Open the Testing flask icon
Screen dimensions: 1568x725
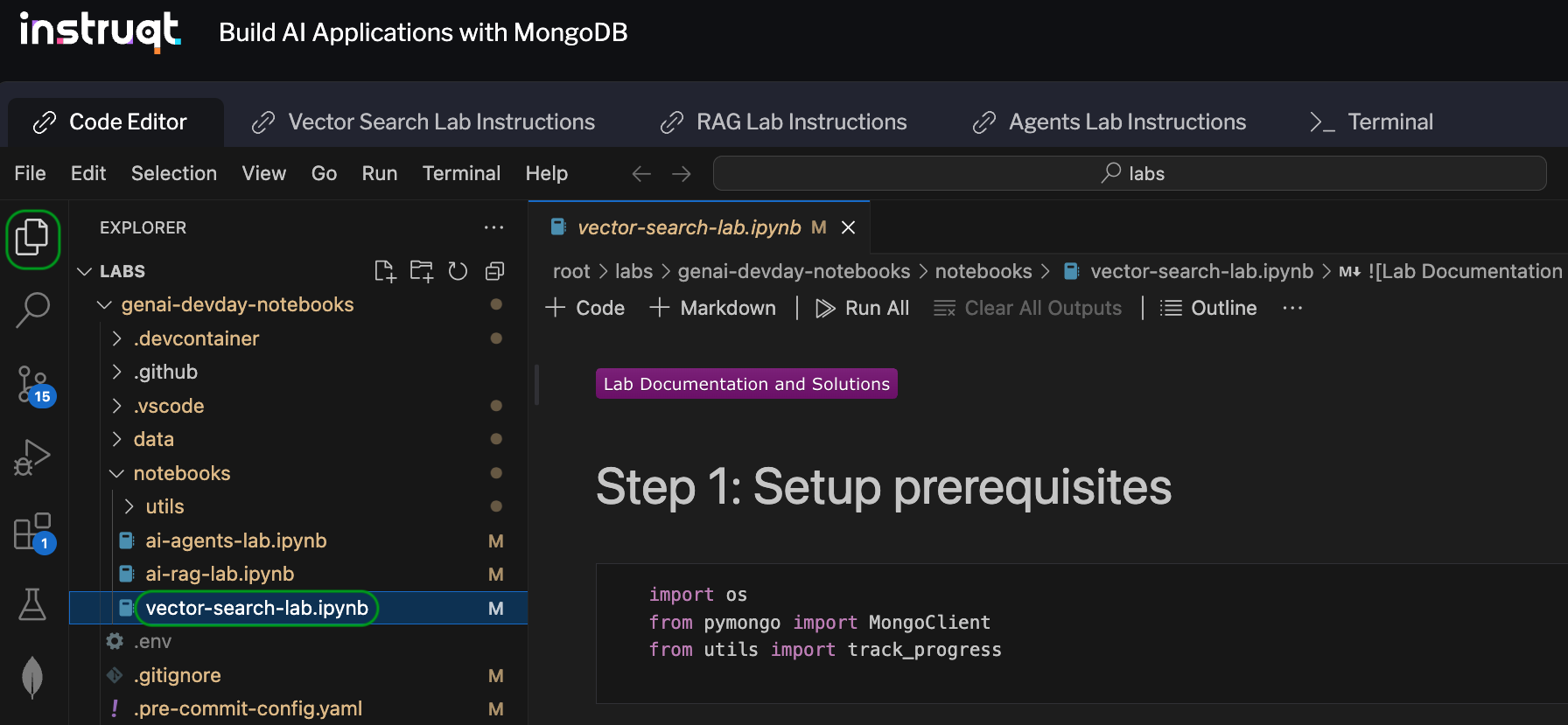pyautogui.click(x=32, y=604)
